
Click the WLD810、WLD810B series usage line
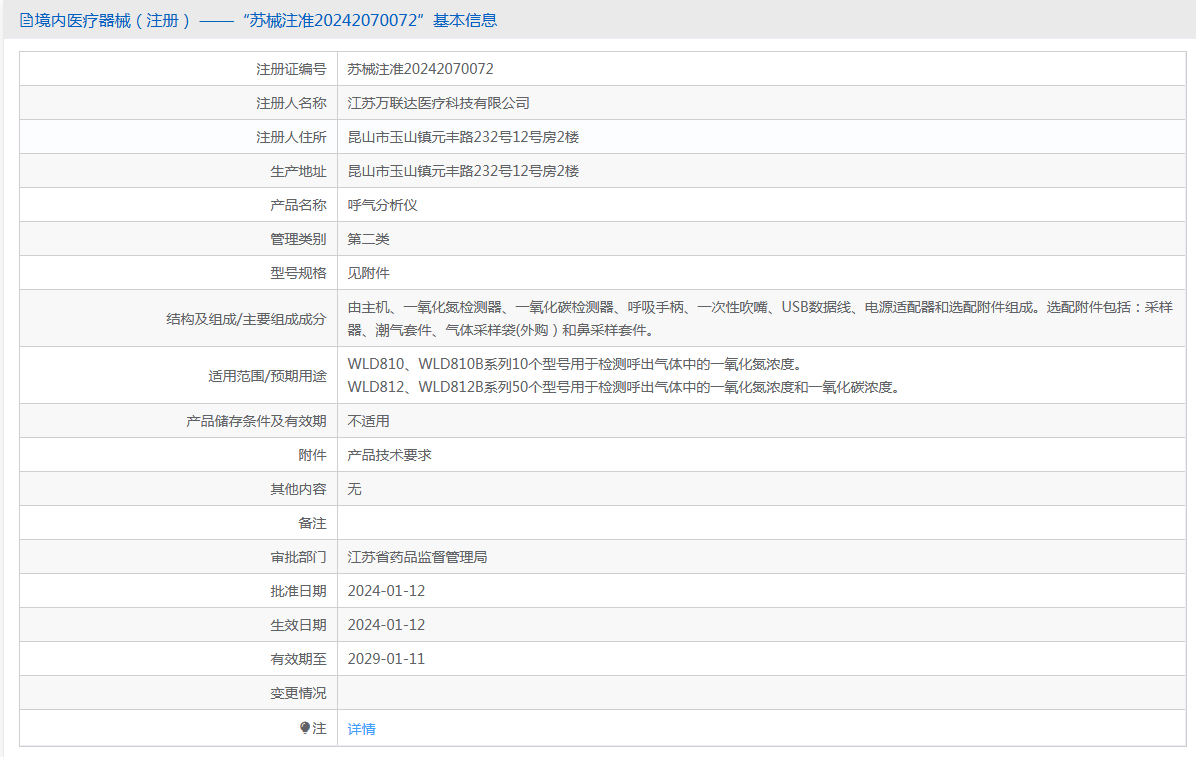click(574, 364)
